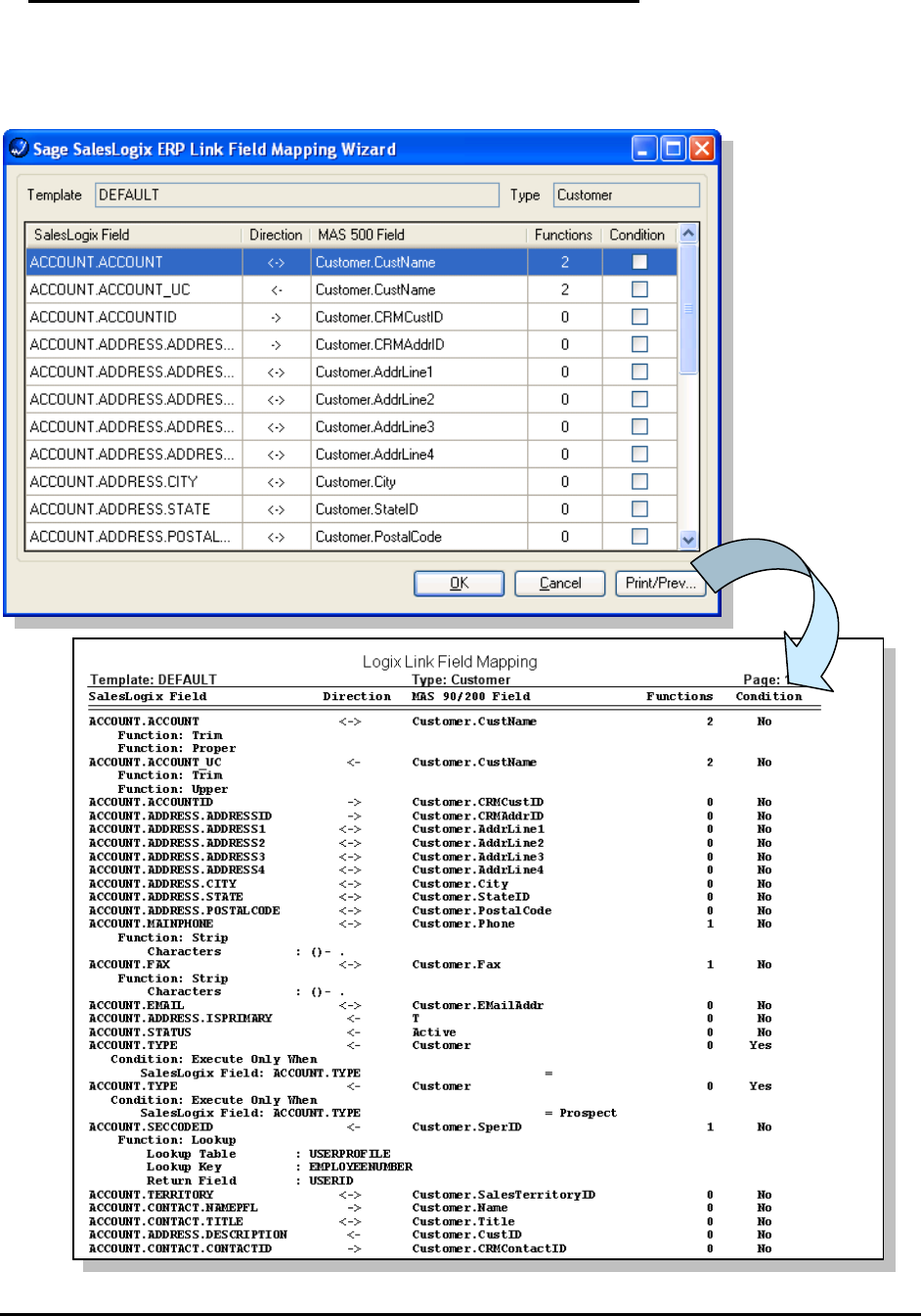This screenshot has width=921, height=1316.
Task: Tick Condition checkbox for Customer.PostalCode row
Action: coord(639,536)
